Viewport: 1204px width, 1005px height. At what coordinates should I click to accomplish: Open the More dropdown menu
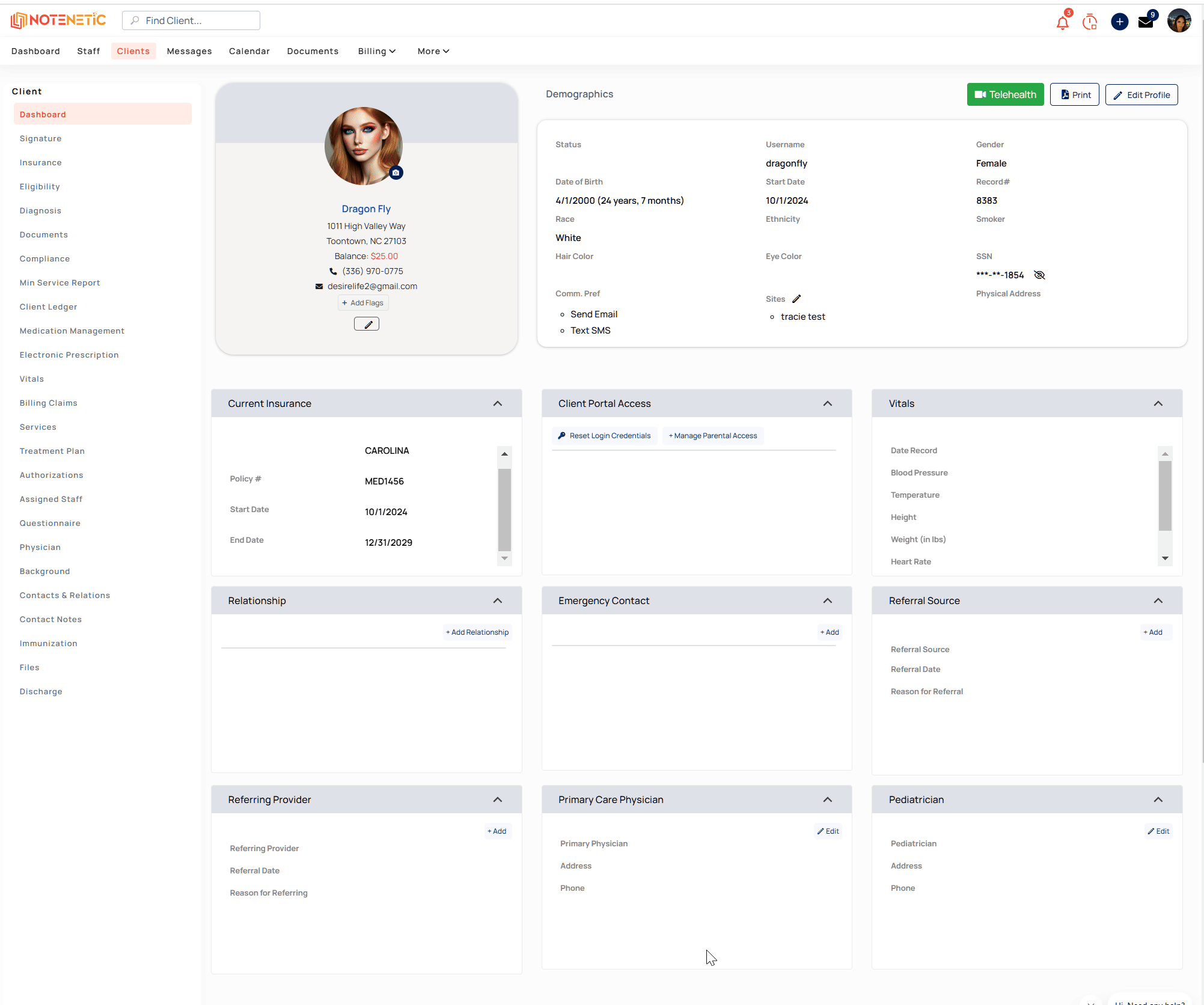pos(433,51)
